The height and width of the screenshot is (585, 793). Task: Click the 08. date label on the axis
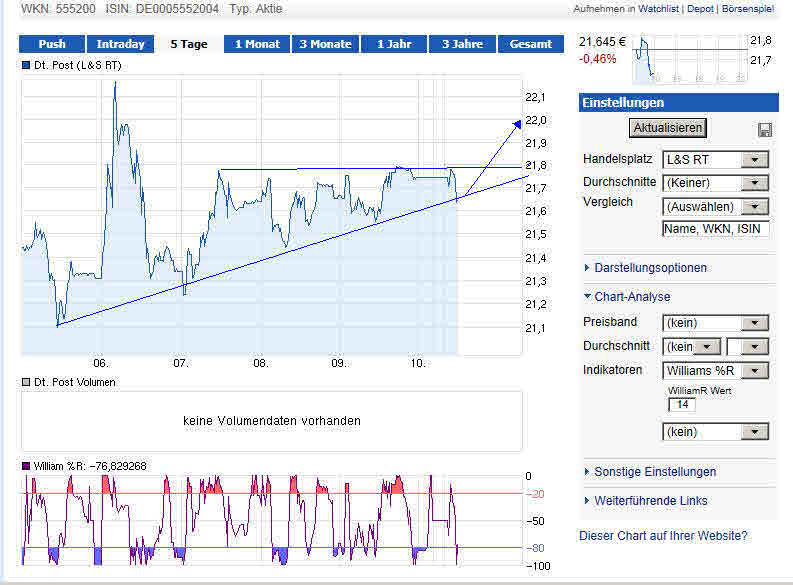click(x=261, y=363)
